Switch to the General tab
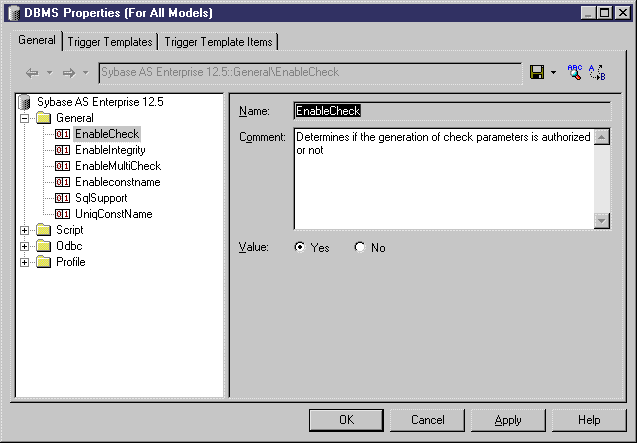 [x=37, y=40]
